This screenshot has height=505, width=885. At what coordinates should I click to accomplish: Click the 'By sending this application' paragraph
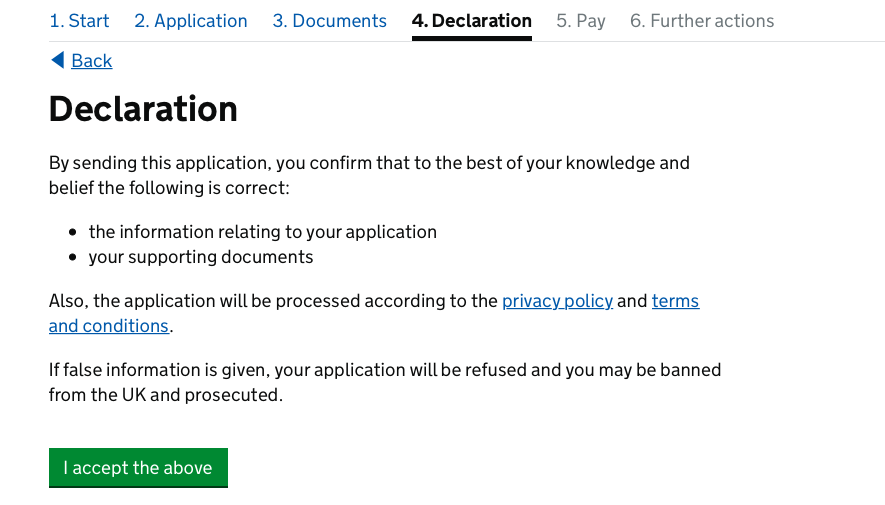click(x=369, y=175)
